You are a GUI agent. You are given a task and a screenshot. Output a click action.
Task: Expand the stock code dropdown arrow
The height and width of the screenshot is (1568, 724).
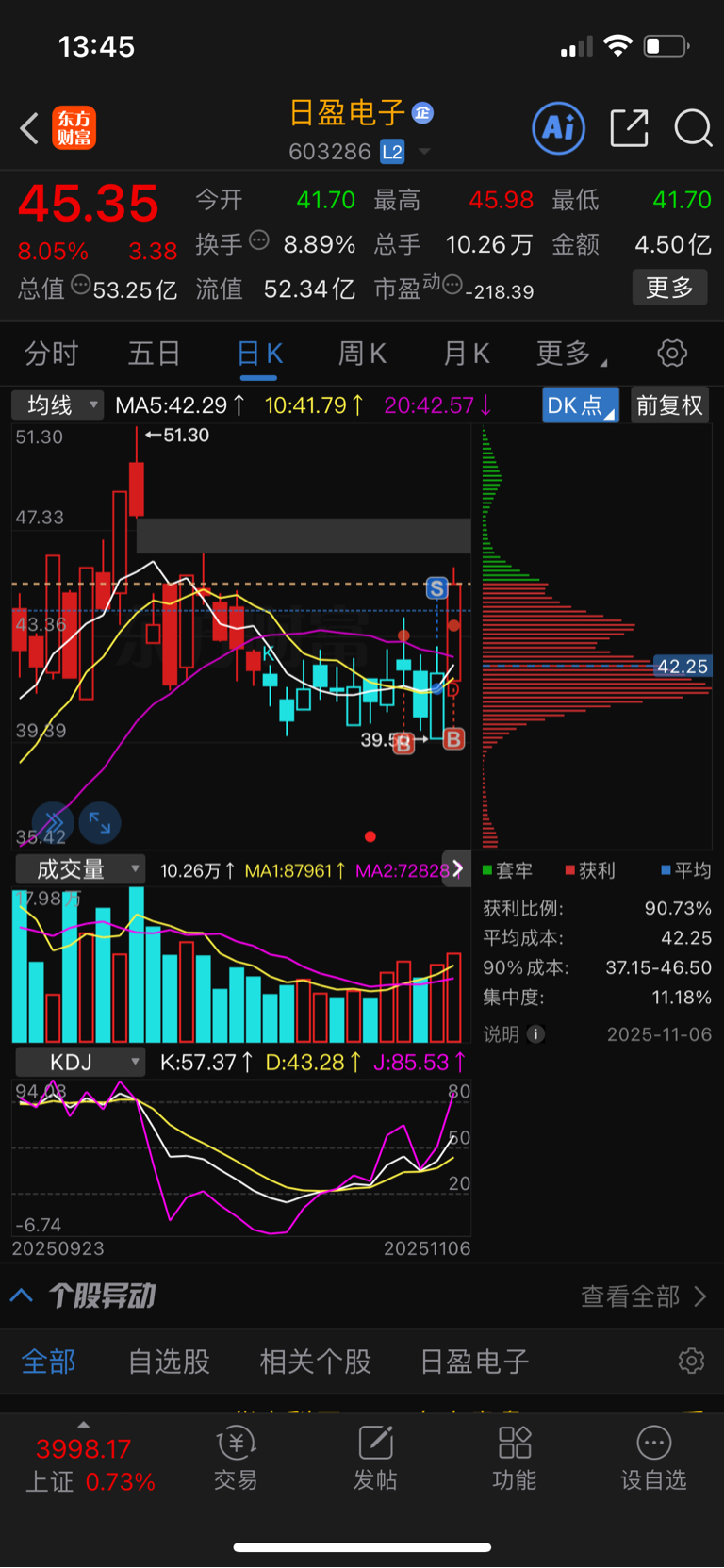click(424, 152)
